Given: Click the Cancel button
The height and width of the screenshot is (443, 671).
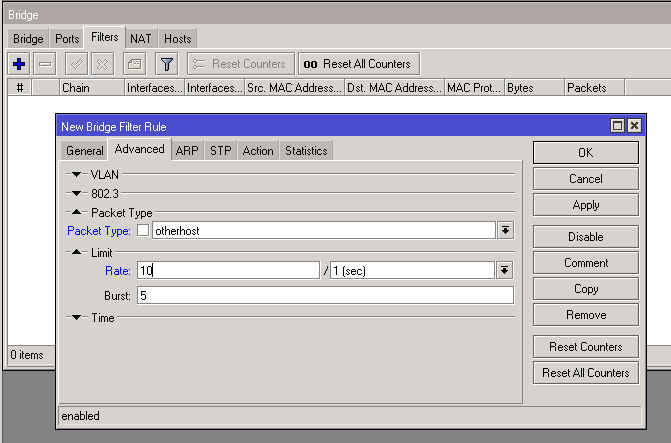Looking at the screenshot, I should pyautogui.click(x=585, y=178).
